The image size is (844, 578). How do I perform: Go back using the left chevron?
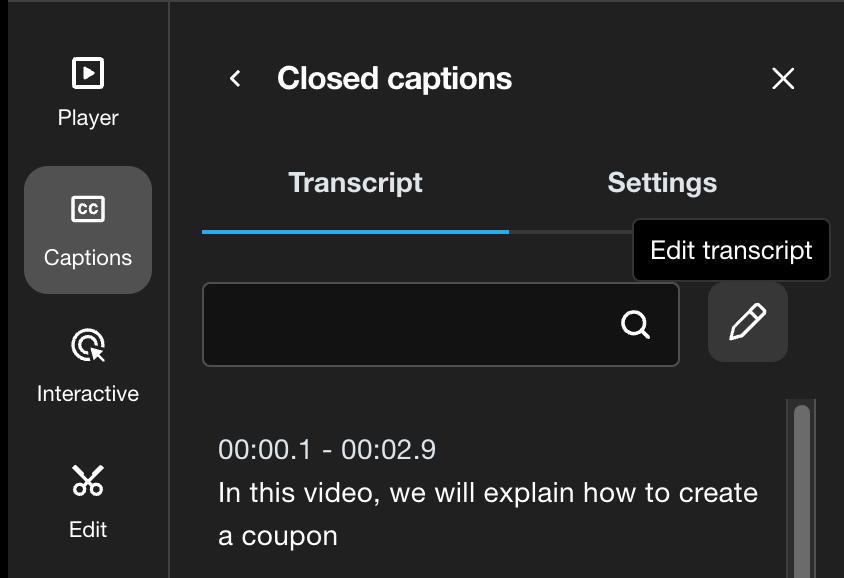pos(235,78)
